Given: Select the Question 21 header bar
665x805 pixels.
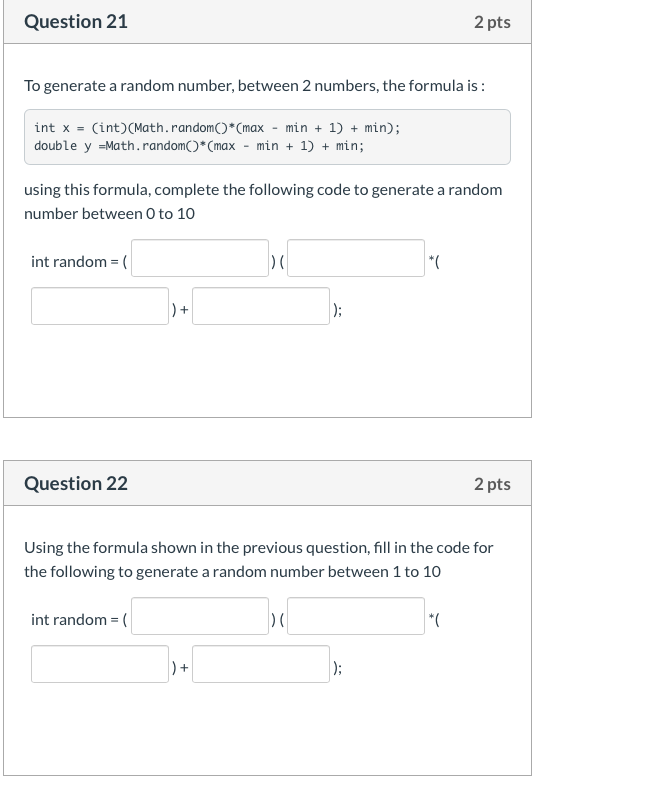Looking at the screenshot, I should pos(265,22).
